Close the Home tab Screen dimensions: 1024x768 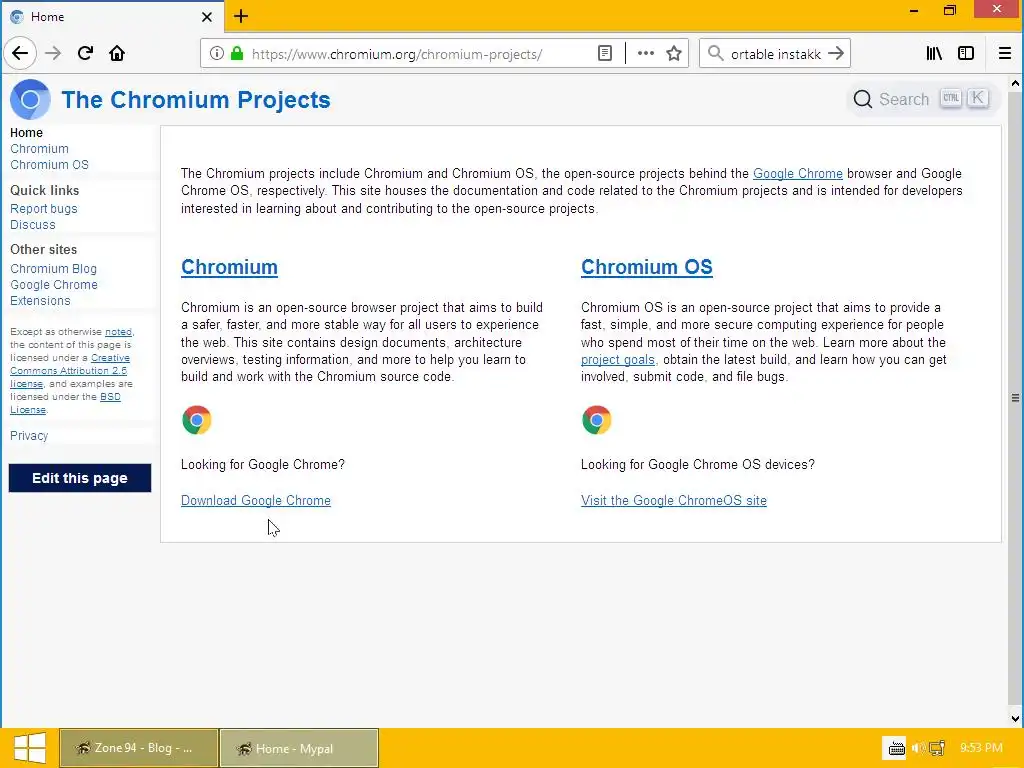point(206,17)
